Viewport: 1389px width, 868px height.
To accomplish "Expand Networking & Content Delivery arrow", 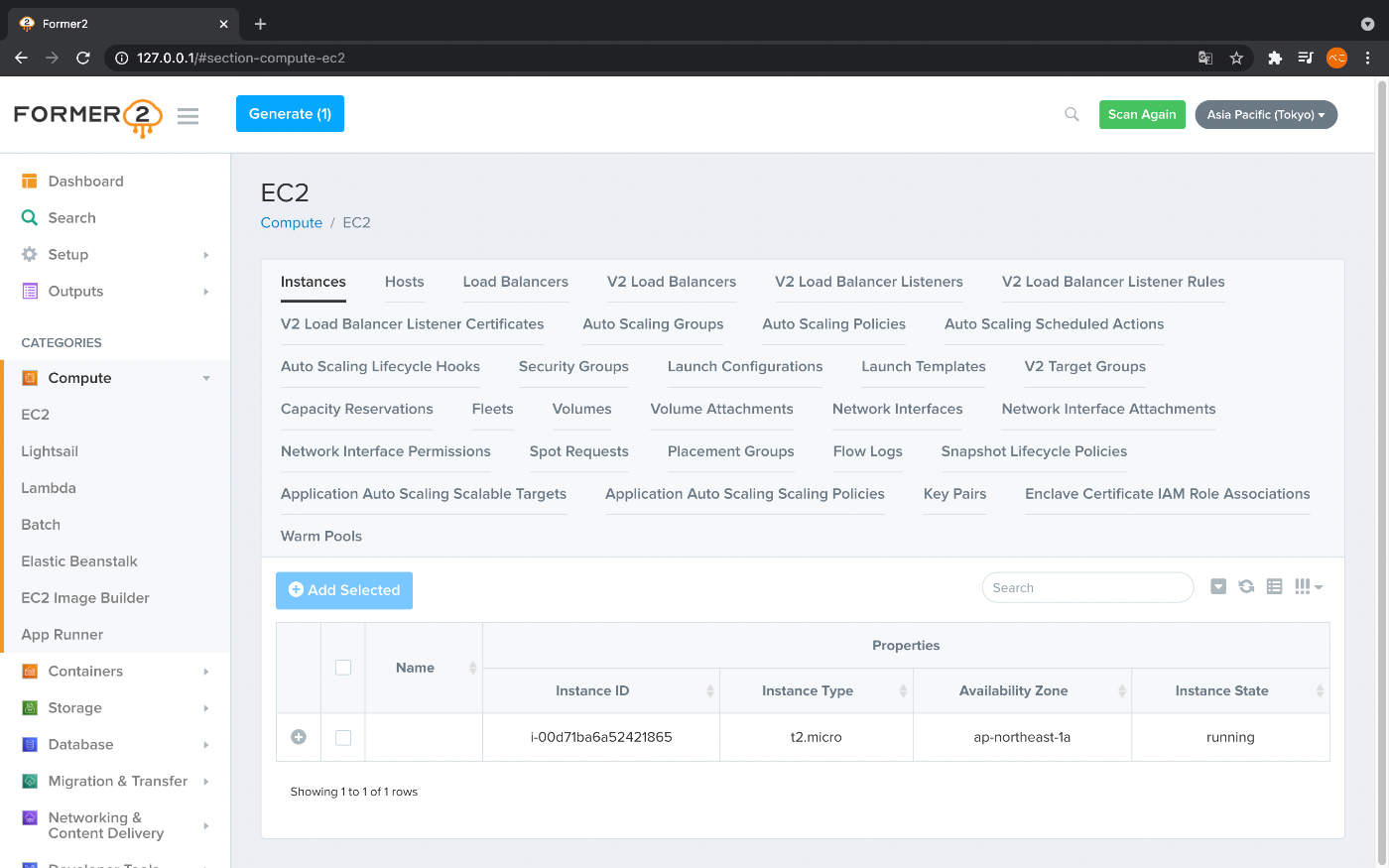I will (206, 825).
